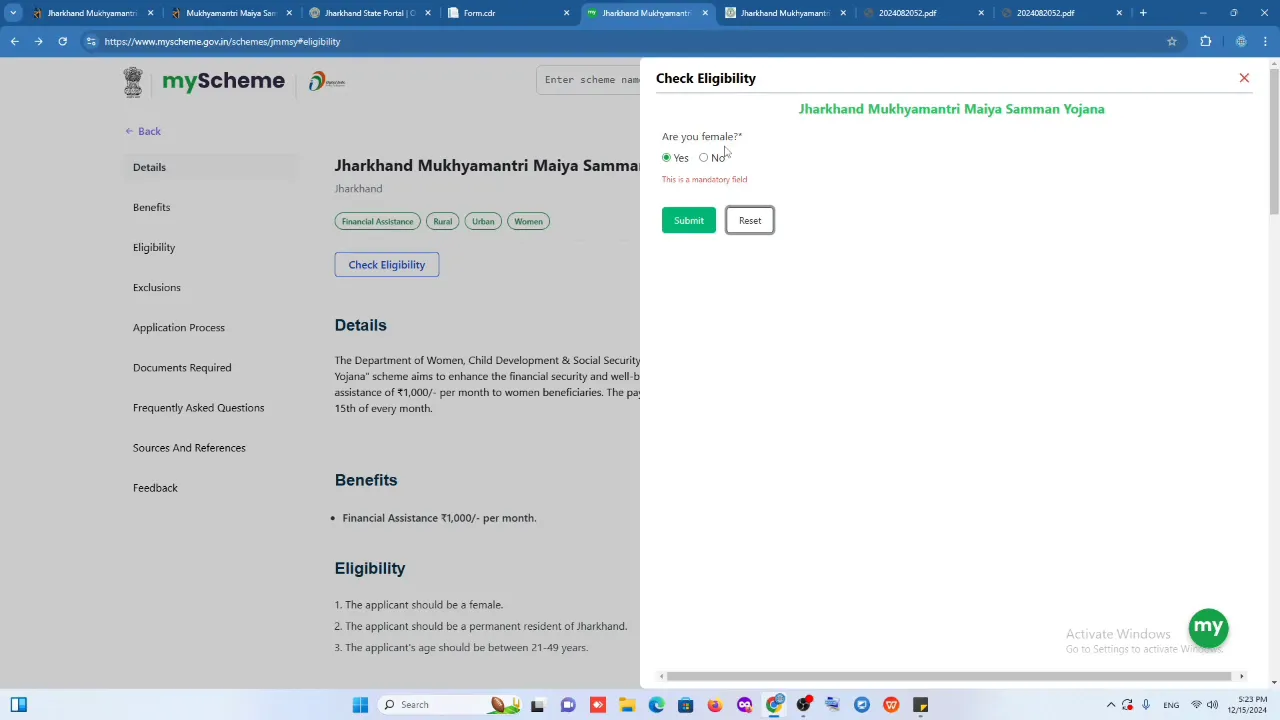
Task: Open browser extensions puzzle icon
Action: click(1205, 41)
